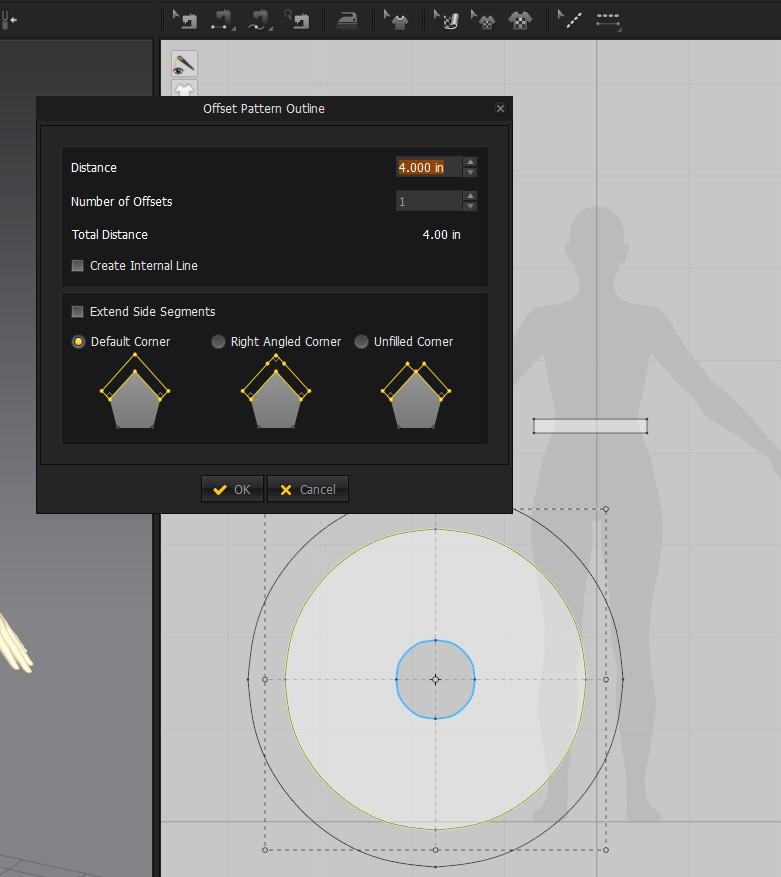Select the arrow with checkered shirt tool

(x=483, y=20)
